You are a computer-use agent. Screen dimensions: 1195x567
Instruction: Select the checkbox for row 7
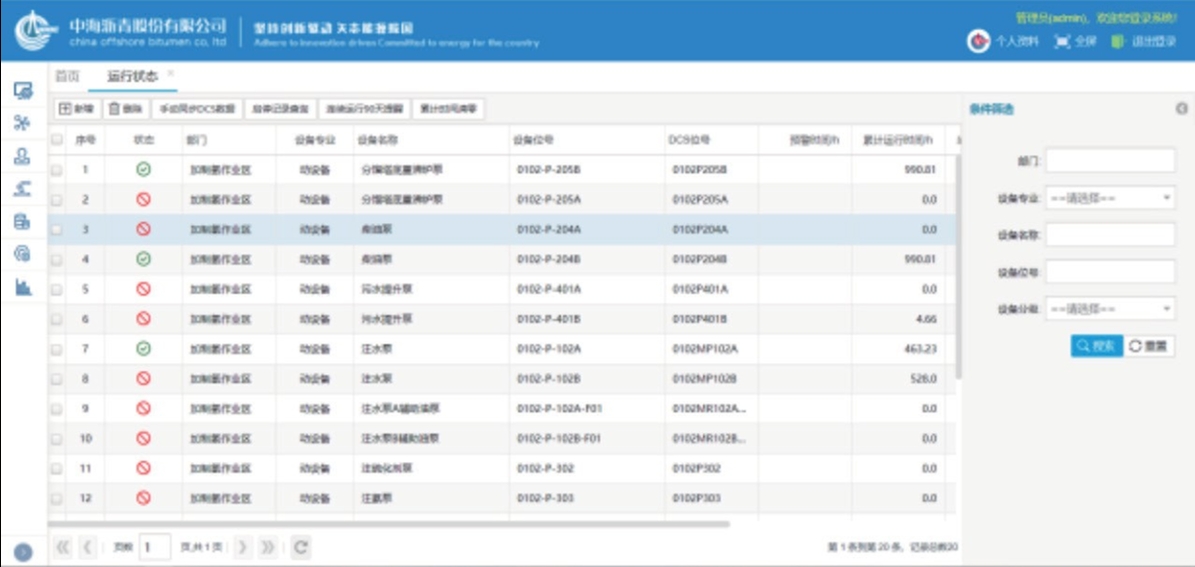[x=57, y=349]
